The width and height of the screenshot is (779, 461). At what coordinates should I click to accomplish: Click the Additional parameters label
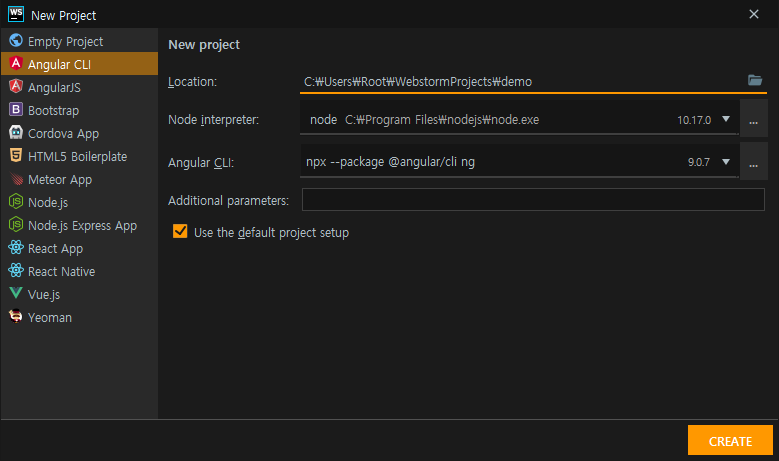[x=228, y=201]
